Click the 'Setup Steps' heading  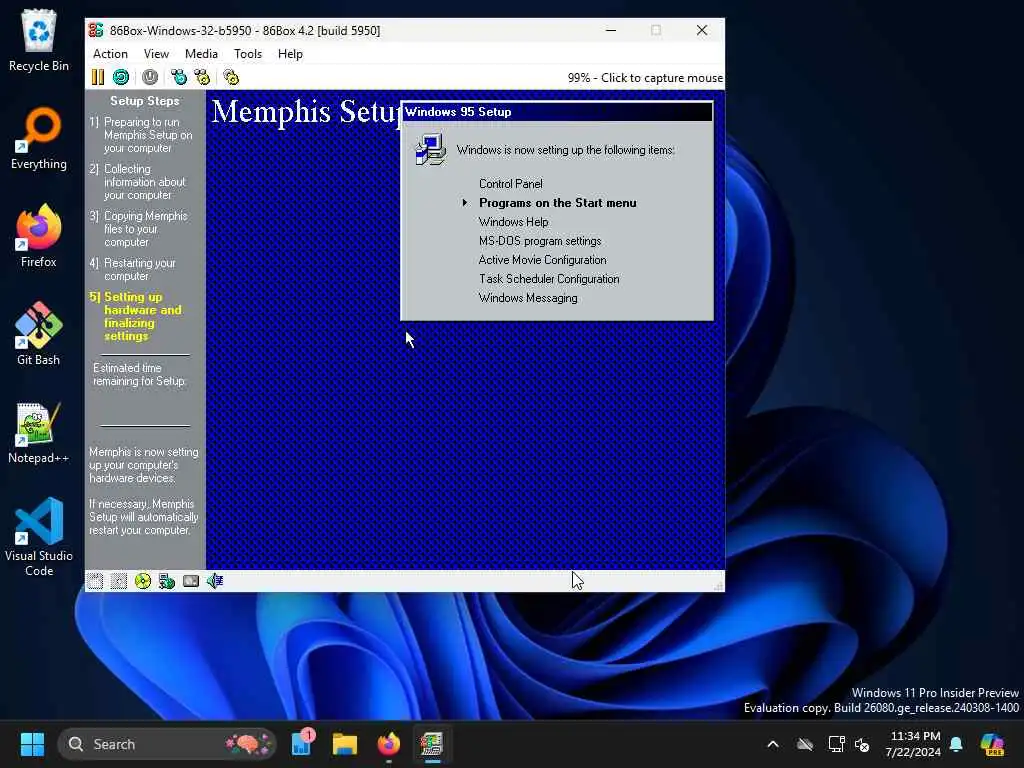(x=144, y=101)
